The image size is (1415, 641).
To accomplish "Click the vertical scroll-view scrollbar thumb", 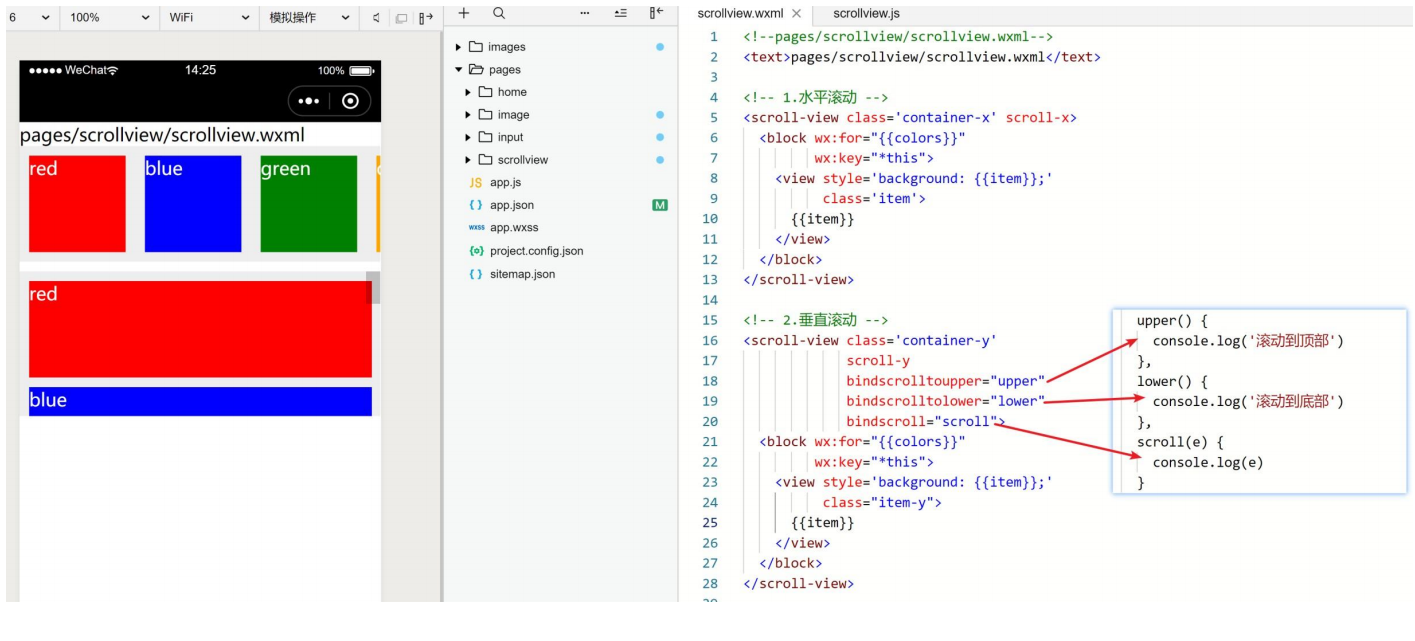I will pos(373,287).
